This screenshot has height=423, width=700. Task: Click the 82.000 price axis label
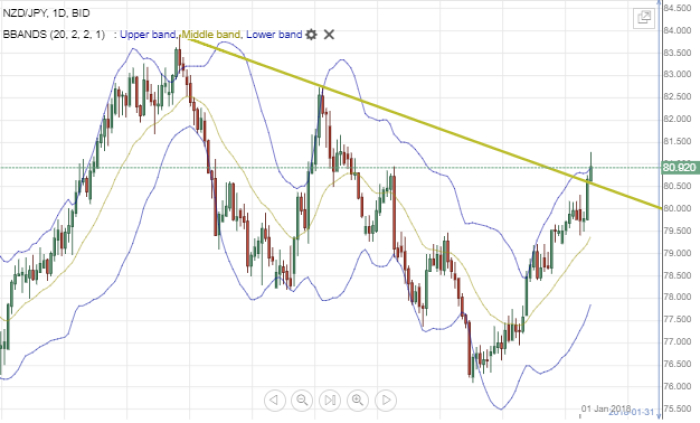[677, 119]
